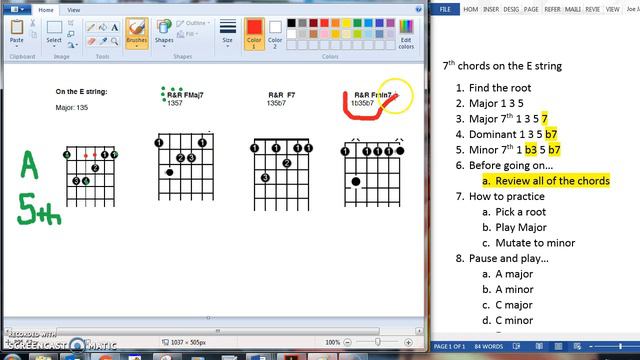
Task: Click the 'R&R F7' chord label on canvas
Action: tap(282, 95)
